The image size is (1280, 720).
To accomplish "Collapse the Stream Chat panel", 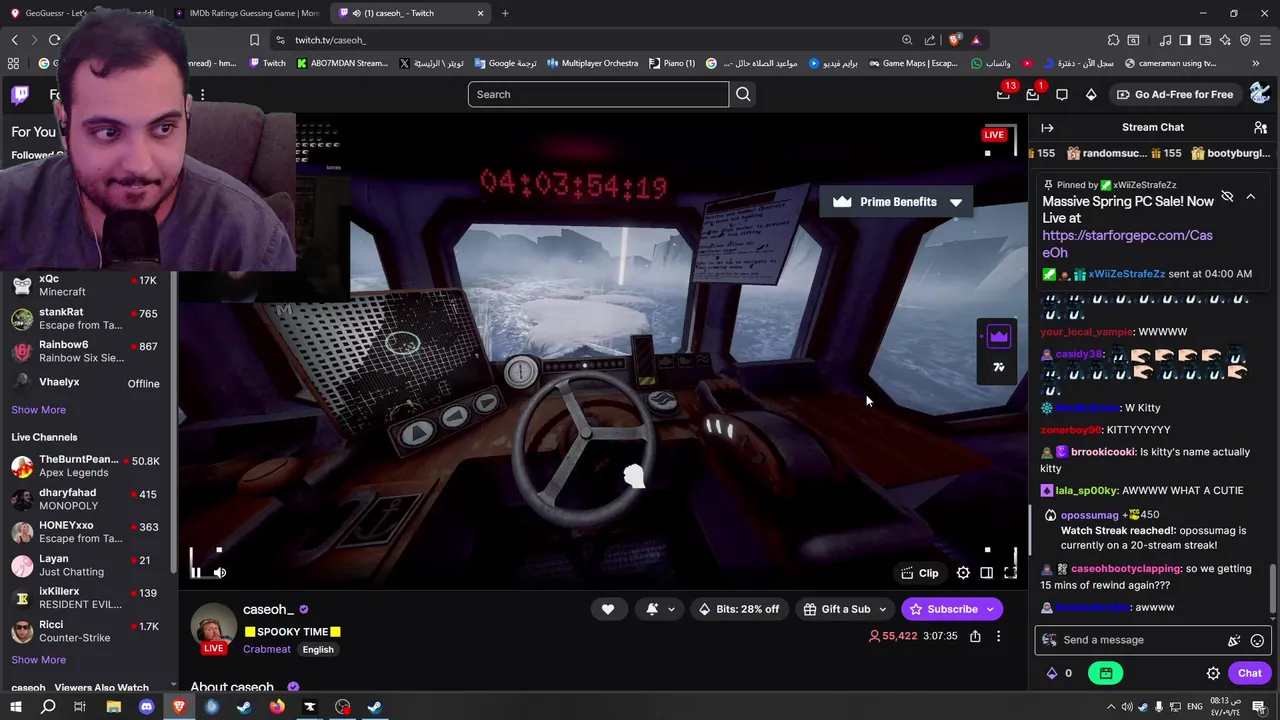I will [x=1047, y=128].
